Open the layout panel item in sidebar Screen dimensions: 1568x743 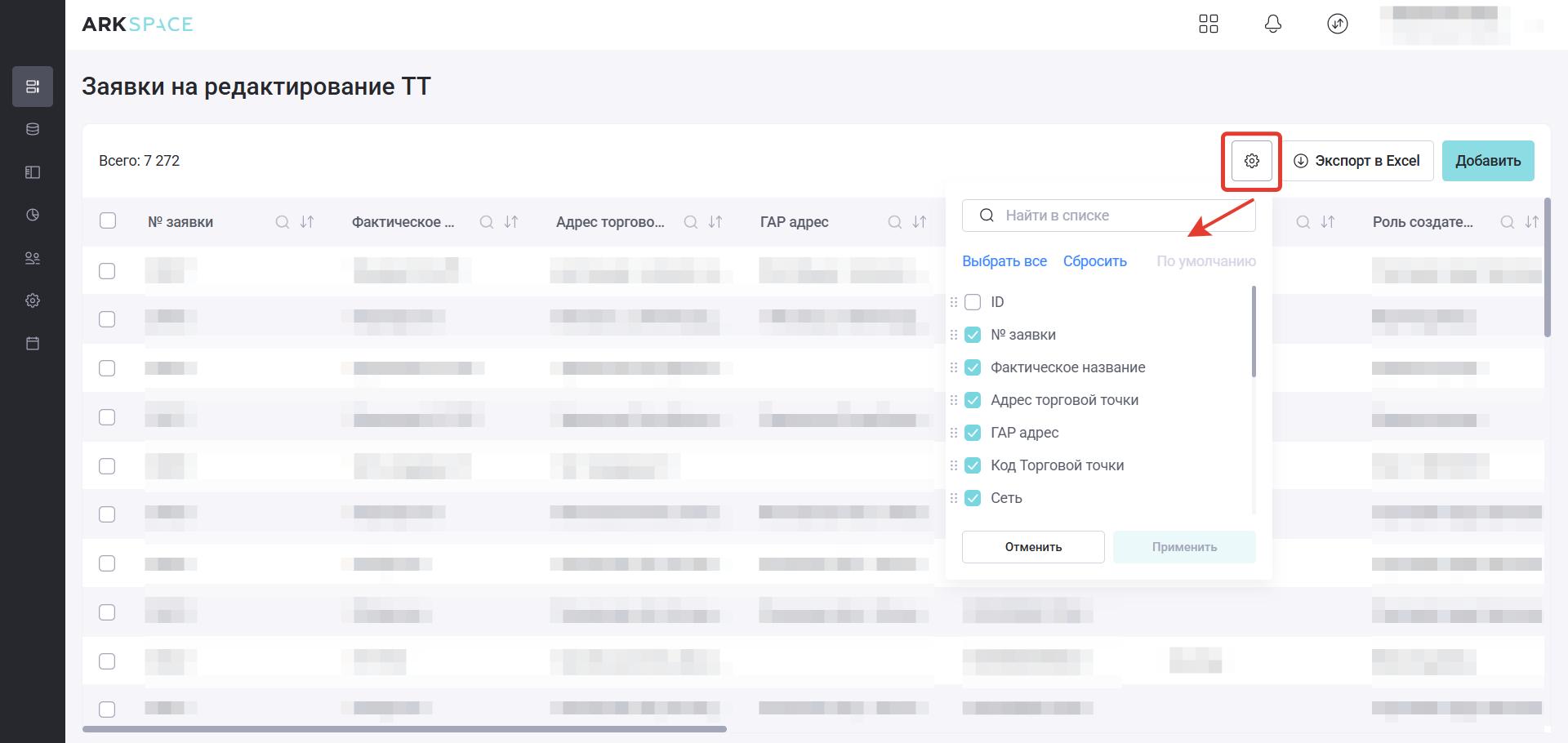33,172
